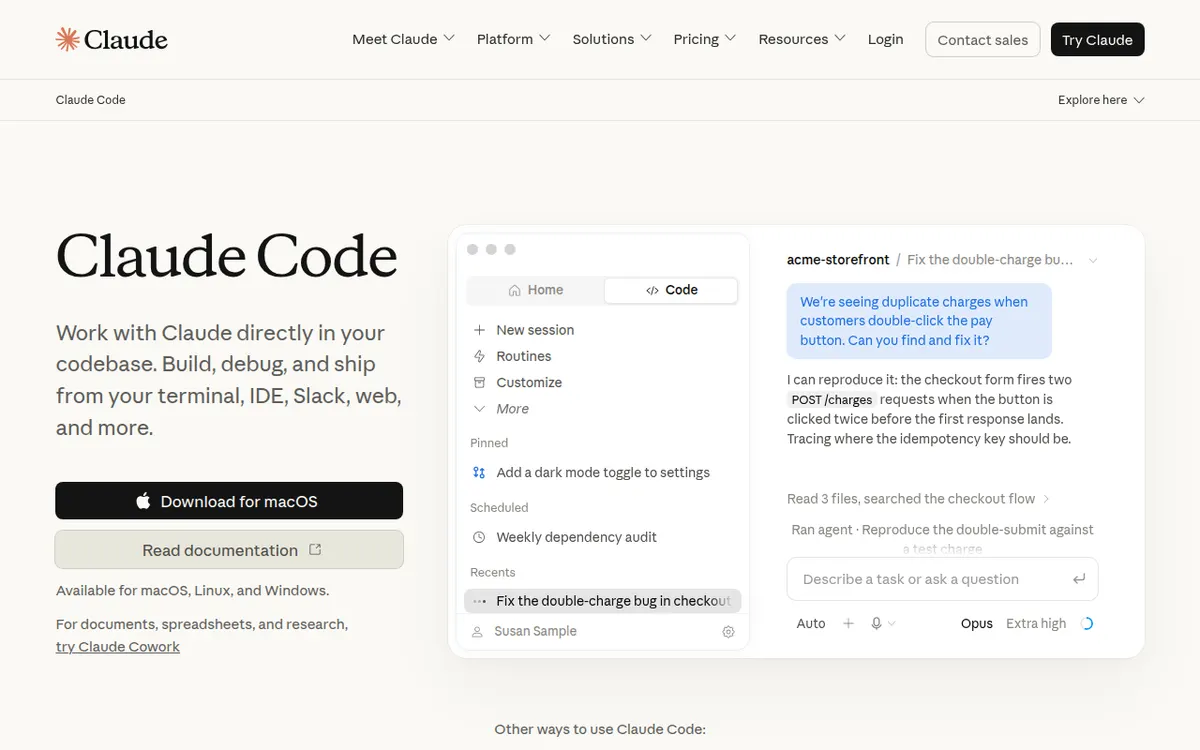This screenshot has width=1200, height=750.
Task: Click the enter arrow icon in task input
Action: (1079, 579)
